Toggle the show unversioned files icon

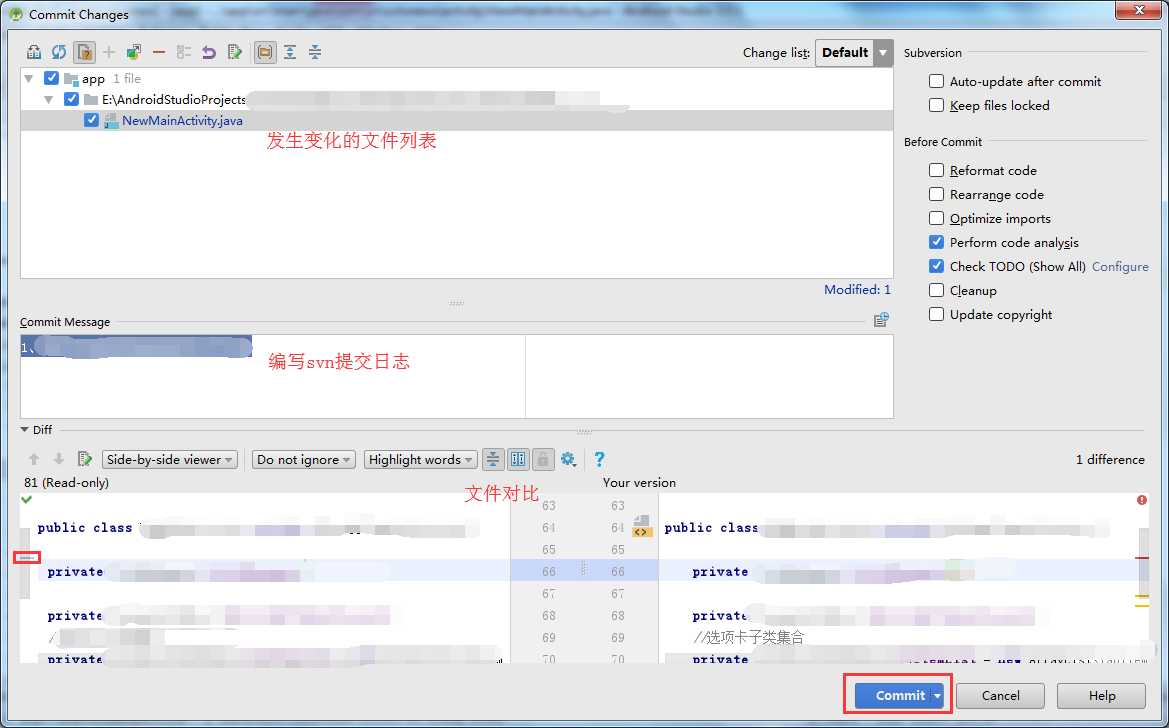point(84,52)
